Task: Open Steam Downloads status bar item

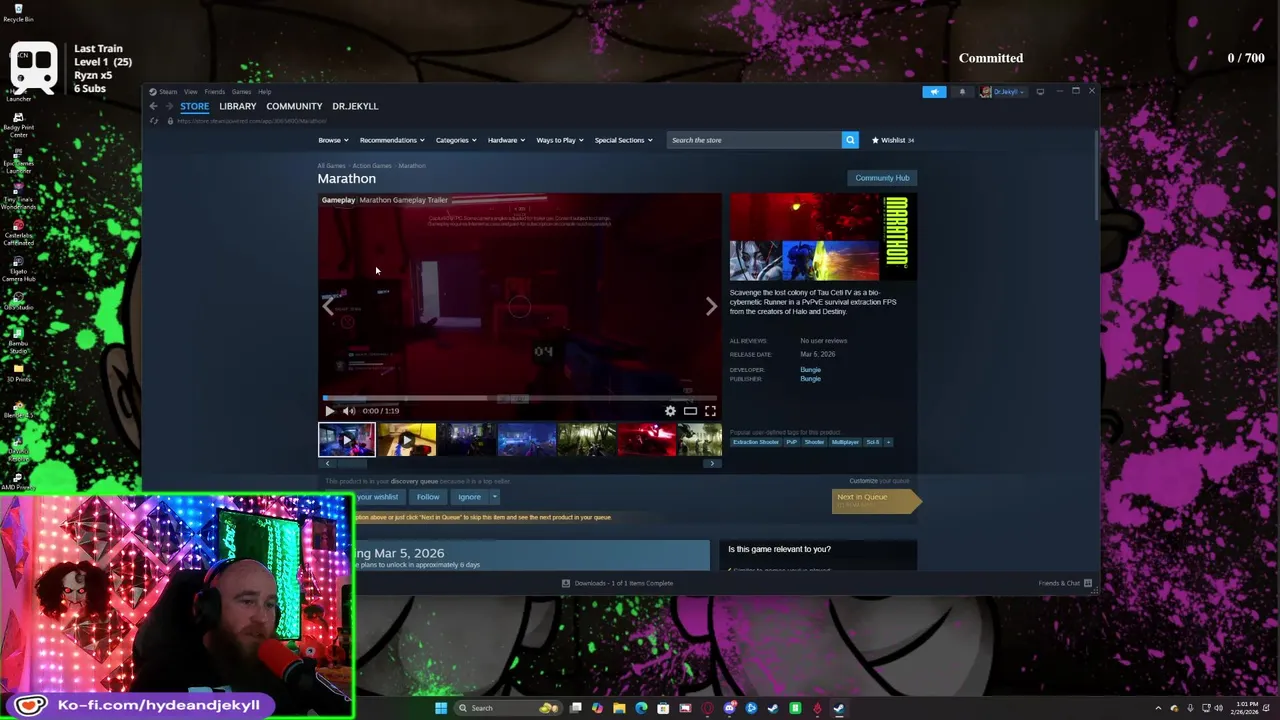Action: [x=617, y=583]
